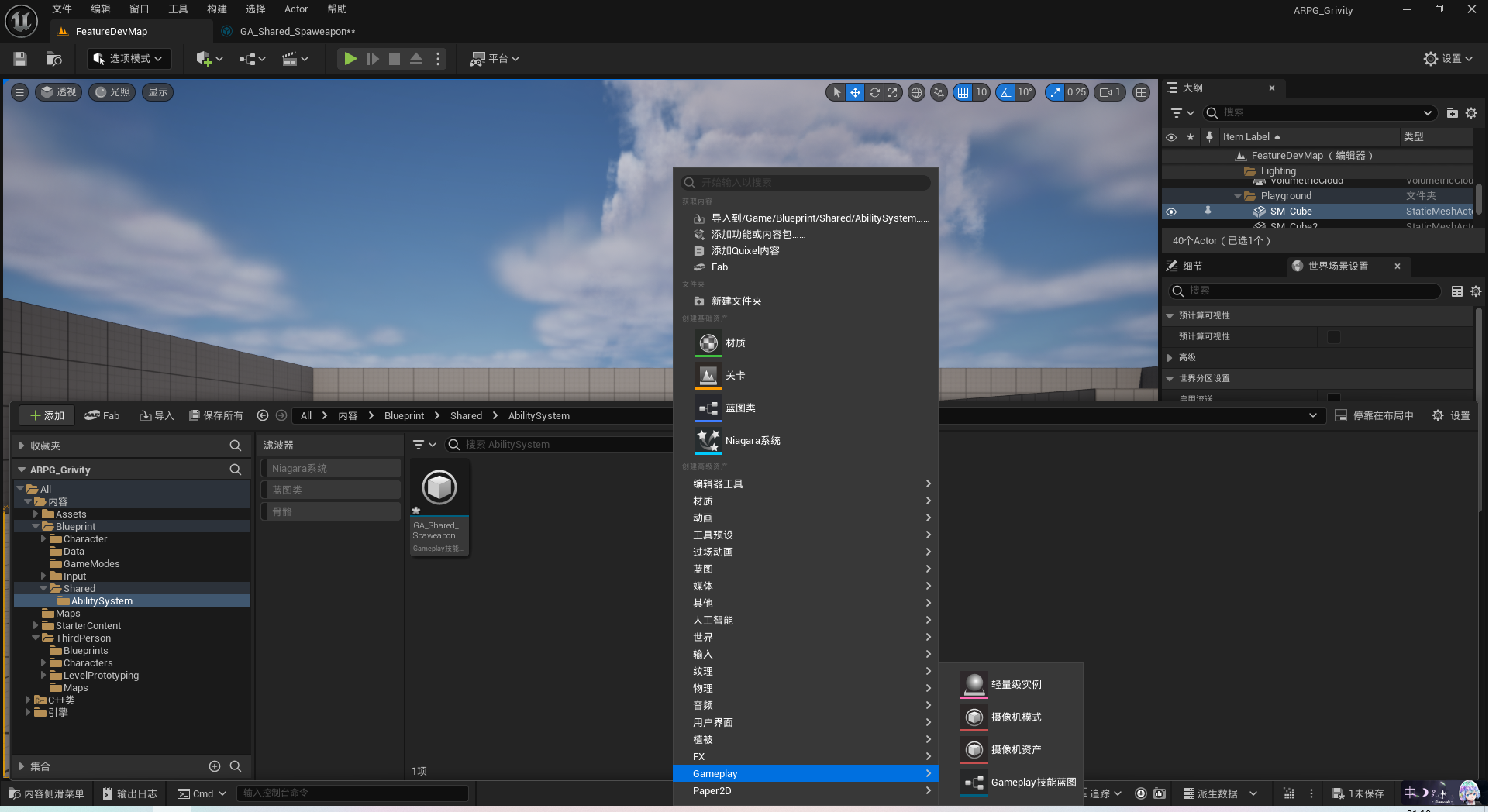Open the cinematics clapboard dropdown
The width and height of the screenshot is (1489, 812).
[x=295, y=59]
